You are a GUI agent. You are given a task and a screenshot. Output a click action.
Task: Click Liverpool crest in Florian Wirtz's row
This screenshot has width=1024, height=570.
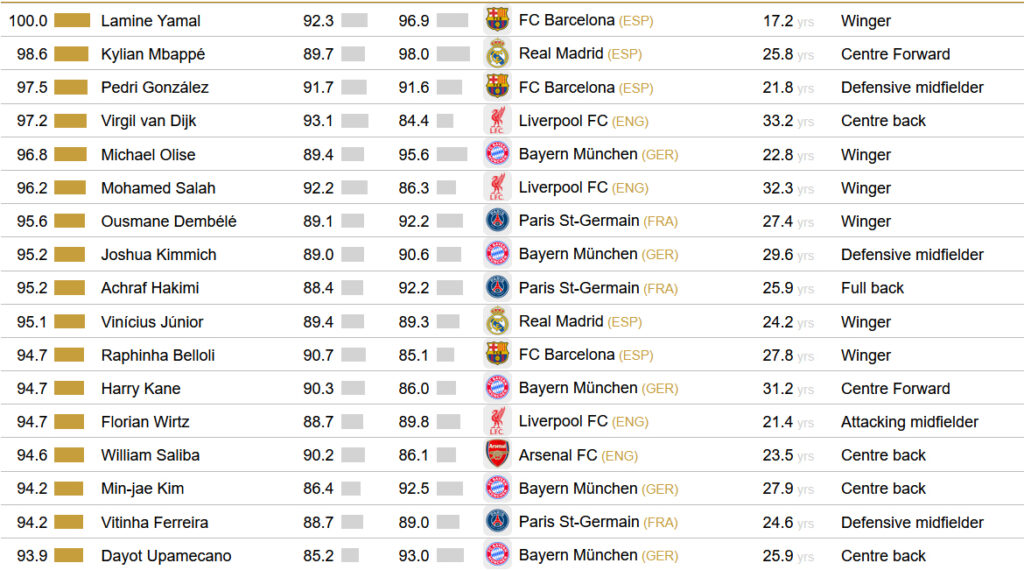(497, 421)
